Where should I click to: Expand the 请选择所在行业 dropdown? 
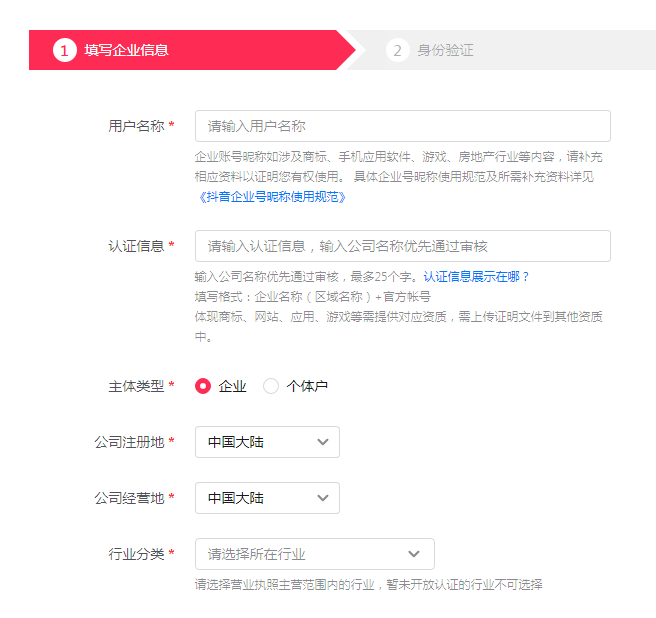click(315, 554)
